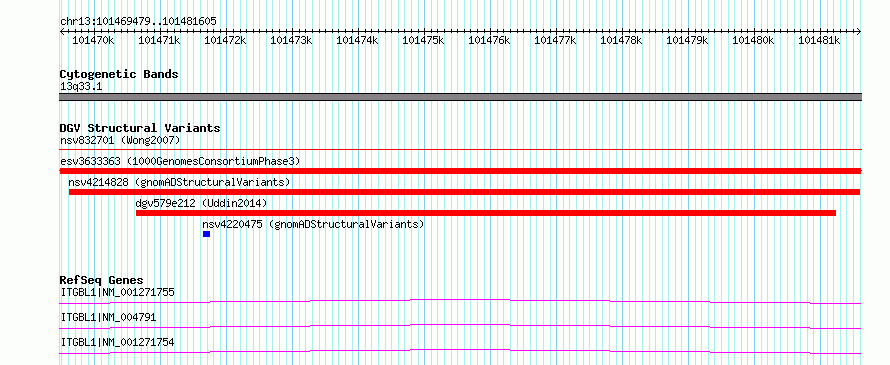The image size is (890, 365).
Task: Open the esv3633363 1000Genomes variant label
Action: [x=180, y=161]
